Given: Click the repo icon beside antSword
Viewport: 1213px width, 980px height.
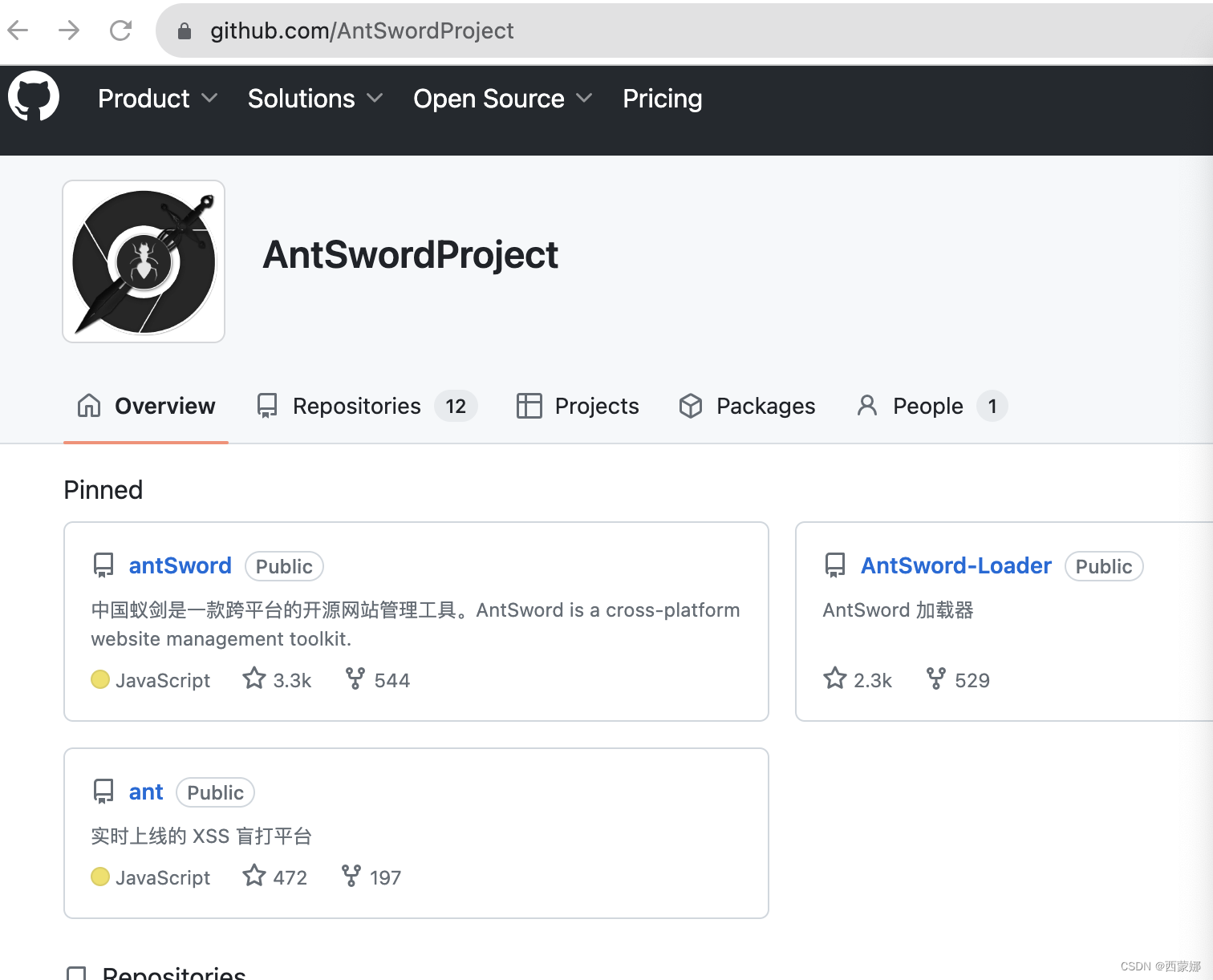Looking at the screenshot, I should click(103, 565).
